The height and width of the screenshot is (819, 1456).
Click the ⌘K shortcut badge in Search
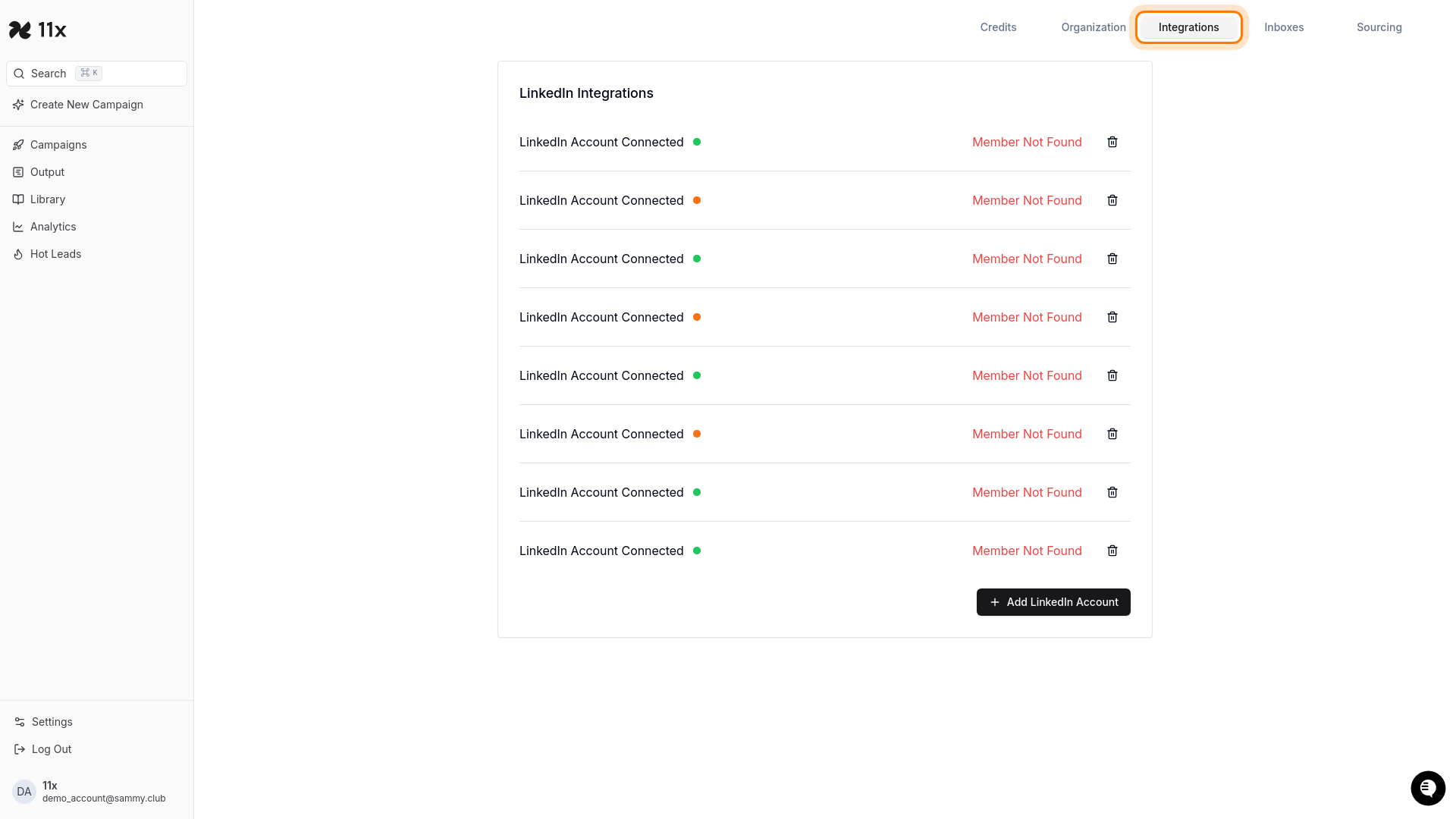point(89,73)
